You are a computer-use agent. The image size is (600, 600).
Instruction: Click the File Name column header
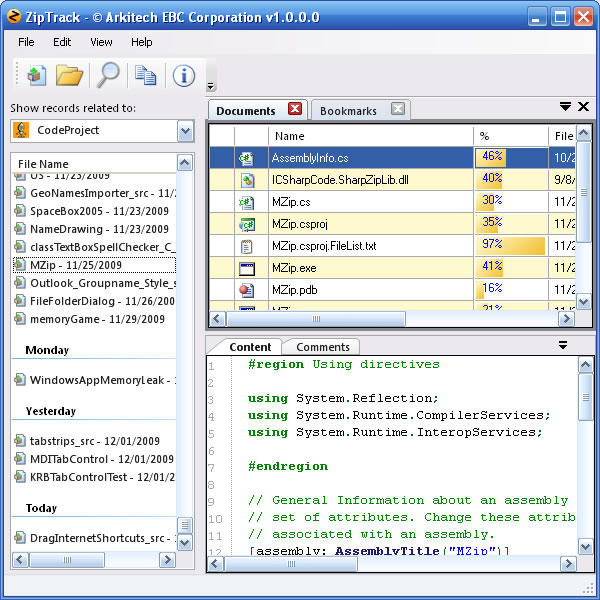click(x=94, y=164)
